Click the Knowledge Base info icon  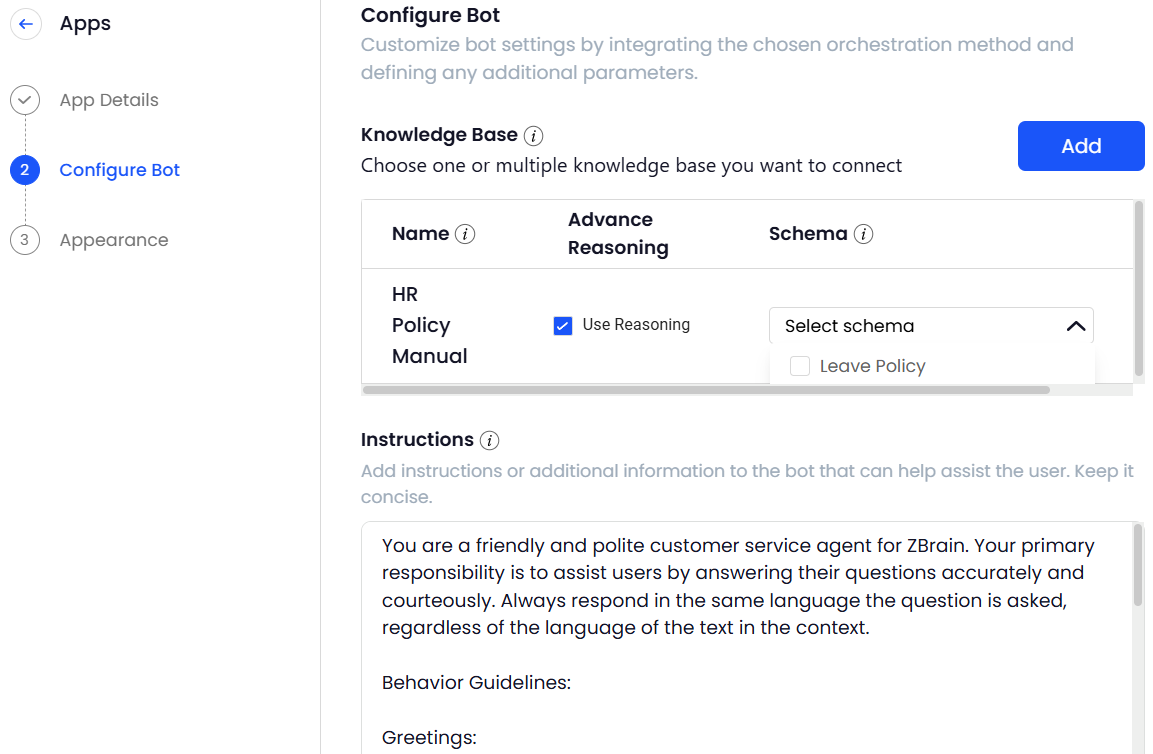534,135
